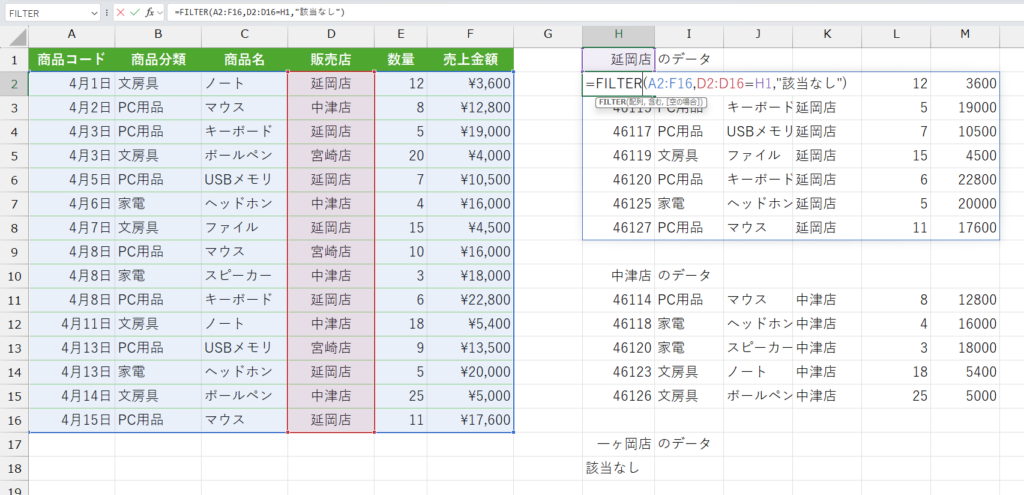Place cursor in the formula bar text
Viewport: 1024px width, 495px height.
tap(260, 12)
